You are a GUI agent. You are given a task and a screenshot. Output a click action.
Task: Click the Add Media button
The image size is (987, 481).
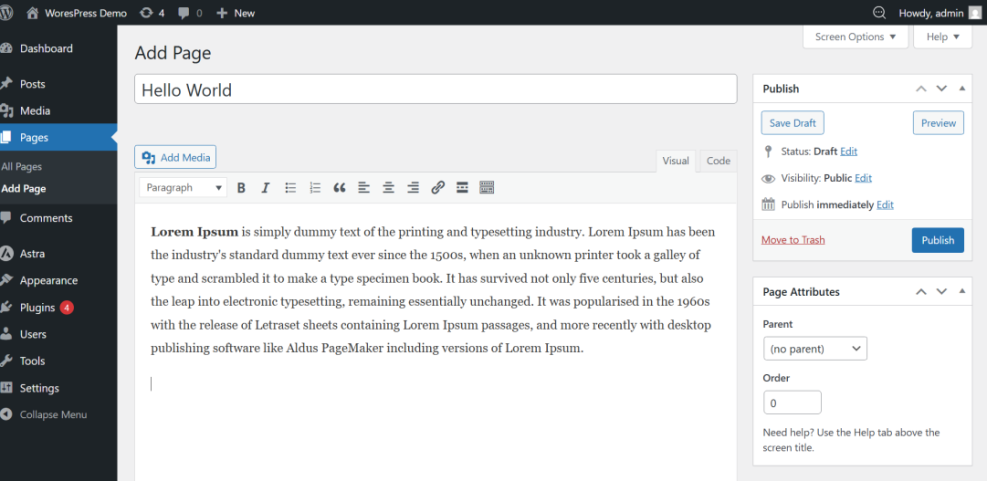(175, 157)
